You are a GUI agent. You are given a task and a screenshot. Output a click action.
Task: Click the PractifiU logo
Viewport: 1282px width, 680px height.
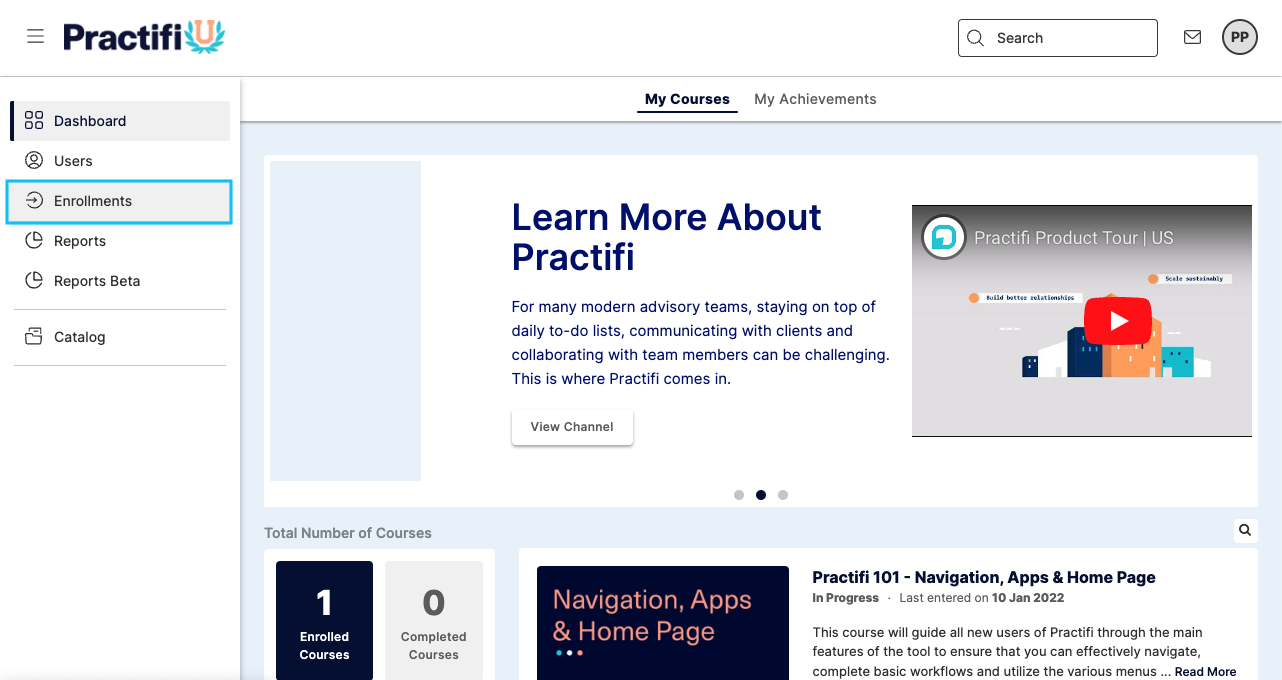(x=144, y=37)
